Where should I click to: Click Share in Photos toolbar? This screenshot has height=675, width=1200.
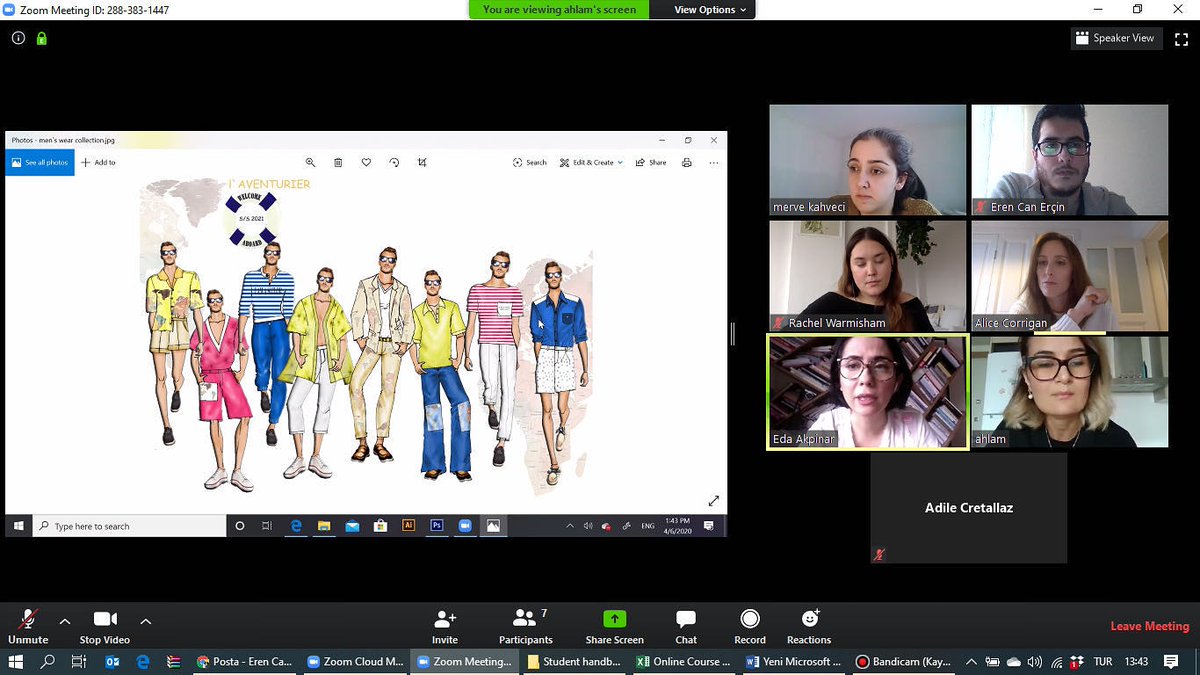coord(651,162)
